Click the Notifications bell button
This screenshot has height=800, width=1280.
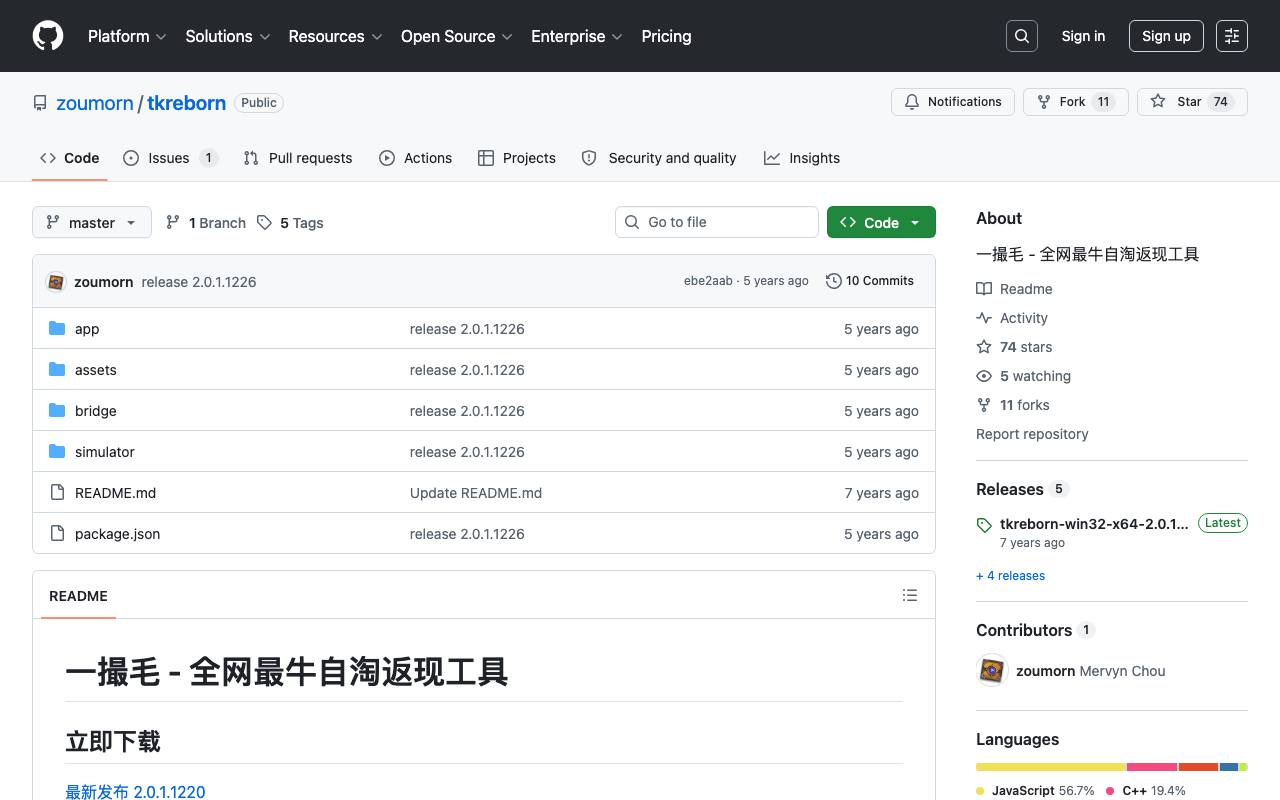pyautogui.click(x=953, y=102)
